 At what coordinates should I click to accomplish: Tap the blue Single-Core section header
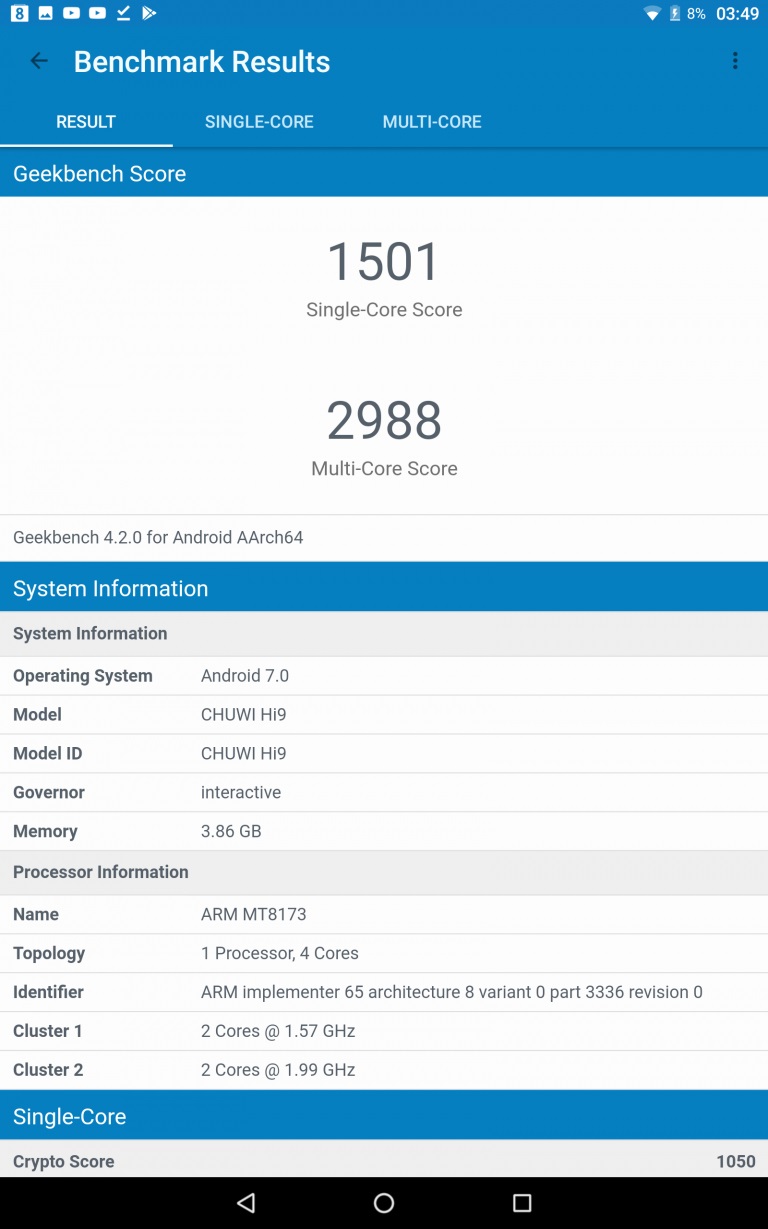[384, 1116]
